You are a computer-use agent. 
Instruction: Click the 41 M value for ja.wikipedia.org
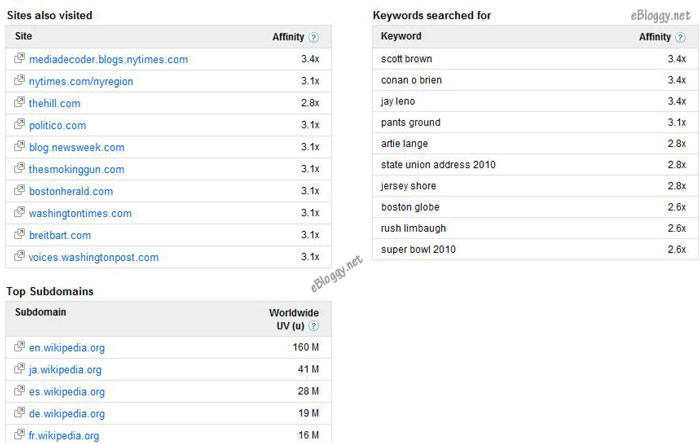coord(308,369)
